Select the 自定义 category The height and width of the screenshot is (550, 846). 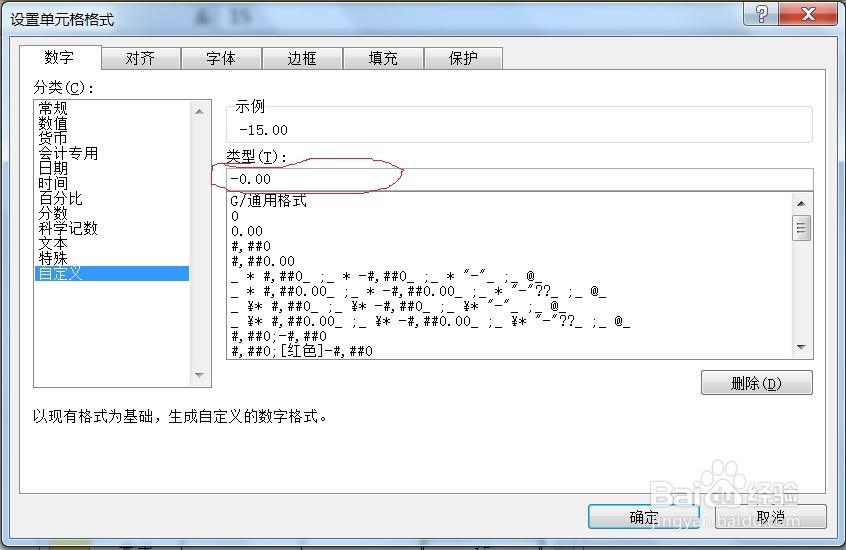tap(112, 274)
